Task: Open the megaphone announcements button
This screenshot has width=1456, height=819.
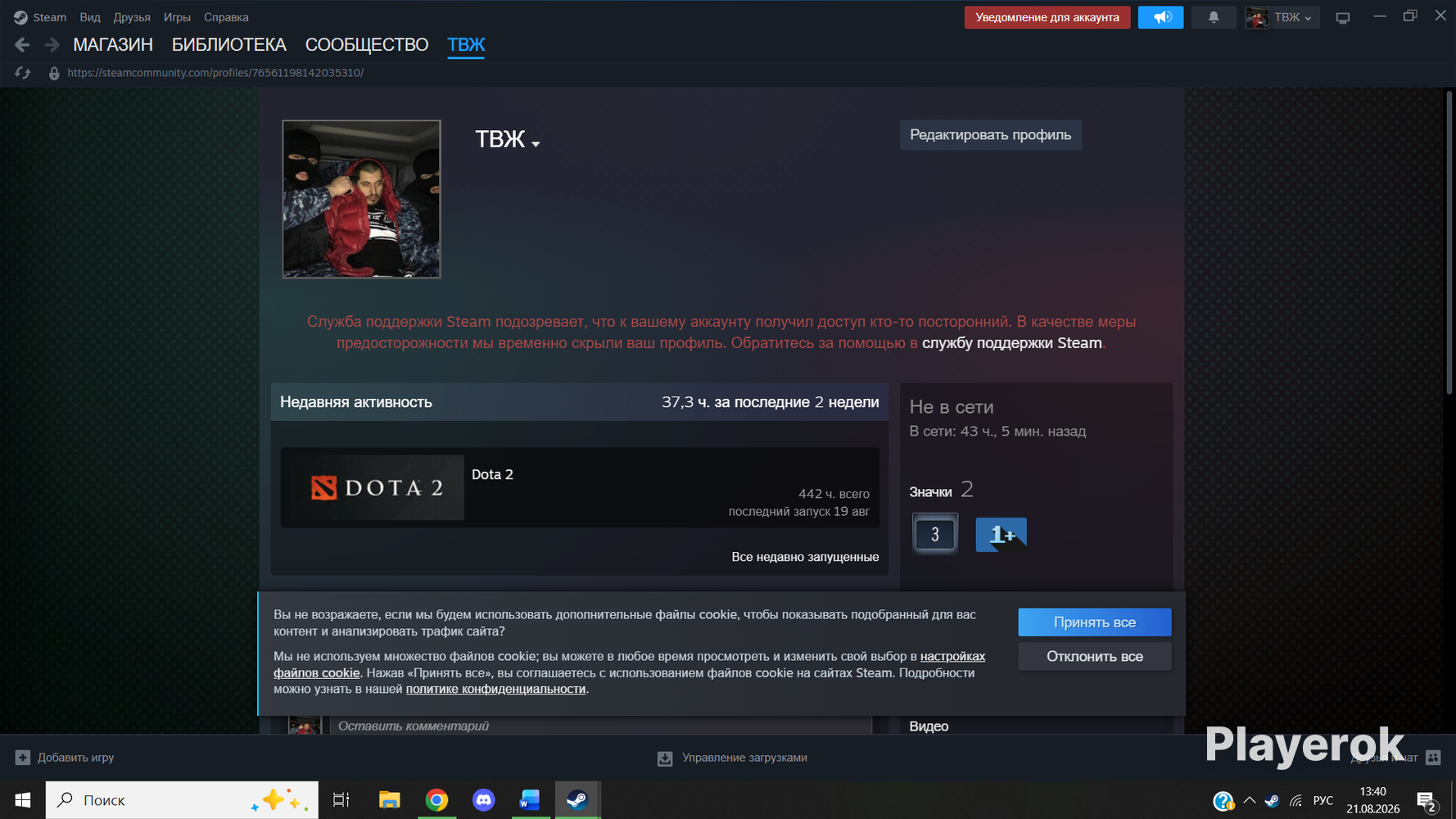Action: tap(1160, 17)
